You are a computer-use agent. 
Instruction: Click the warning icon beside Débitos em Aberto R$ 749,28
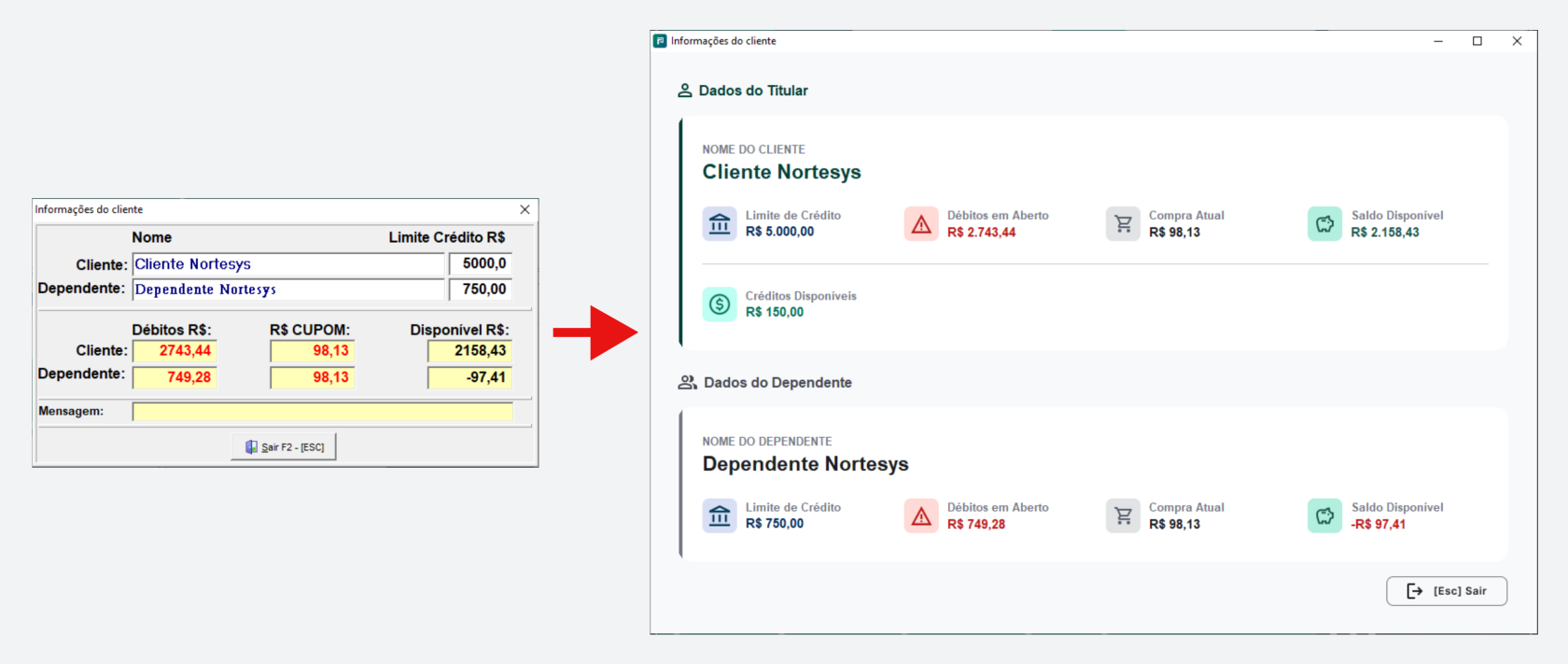[921, 516]
